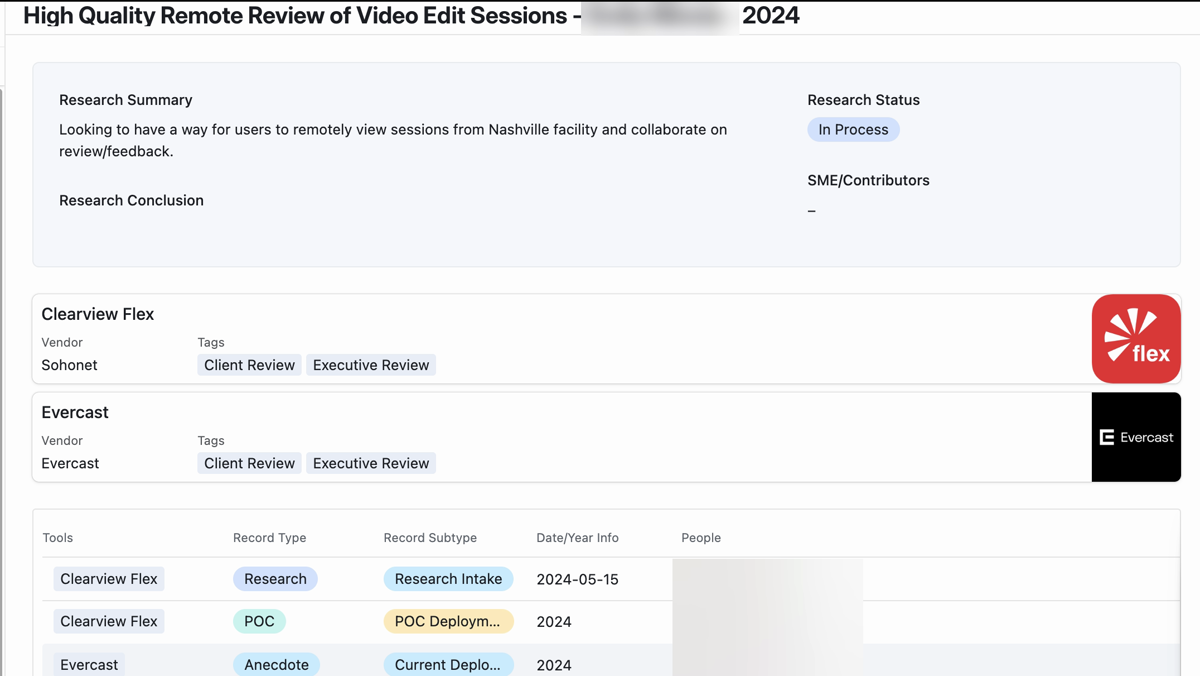Click the date 2024-05-15 cell
The width and height of the screenshot is (1200, 676).
[x=577, y=579]
